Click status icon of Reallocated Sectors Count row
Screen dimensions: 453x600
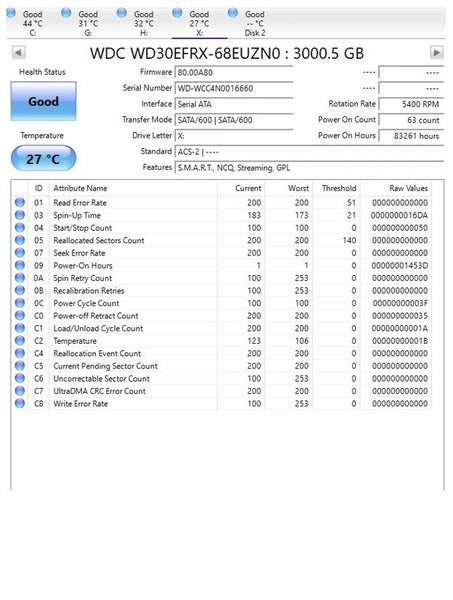(20, 240)
